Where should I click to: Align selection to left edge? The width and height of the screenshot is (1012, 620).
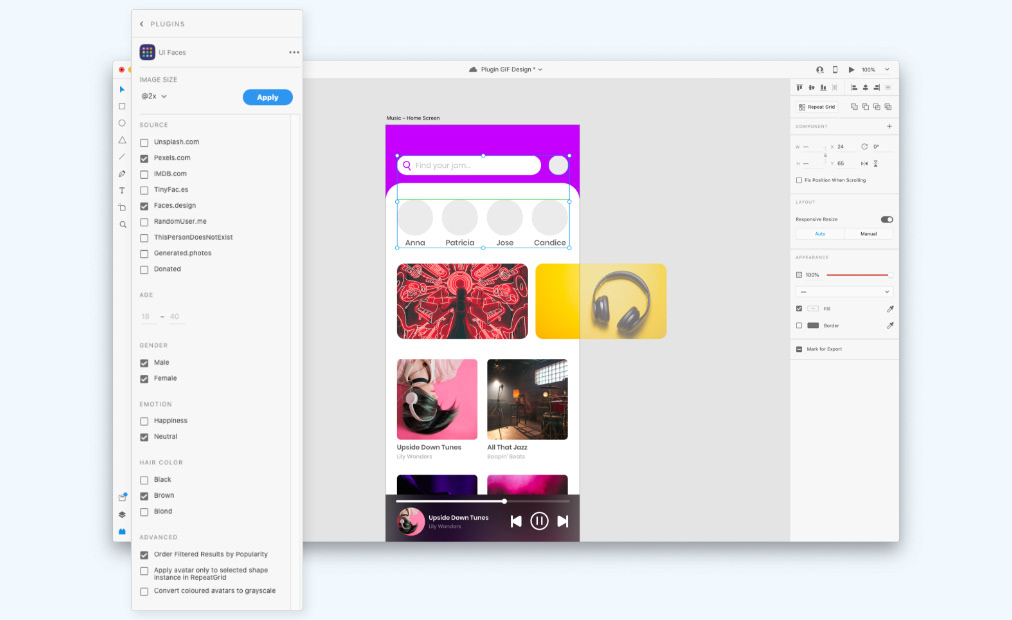(x=854, y=87)
